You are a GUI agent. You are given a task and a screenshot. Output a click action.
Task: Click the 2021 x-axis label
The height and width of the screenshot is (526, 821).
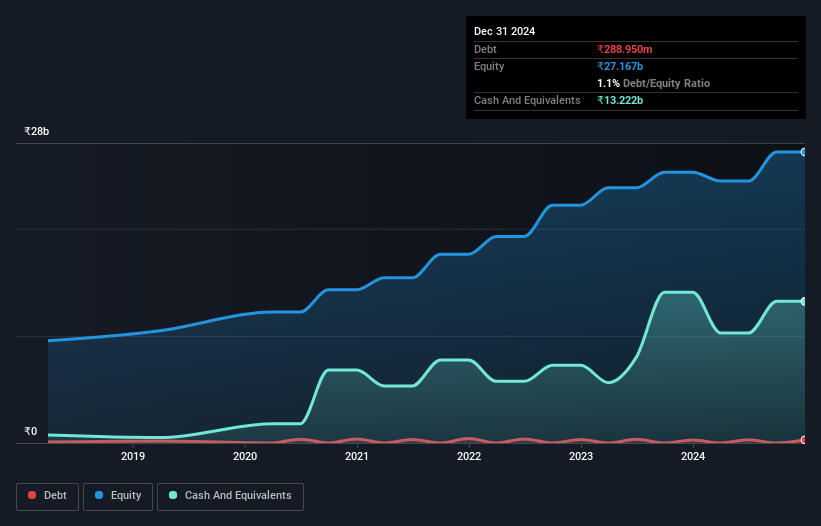pyautogui.click(x=357, y=456)
